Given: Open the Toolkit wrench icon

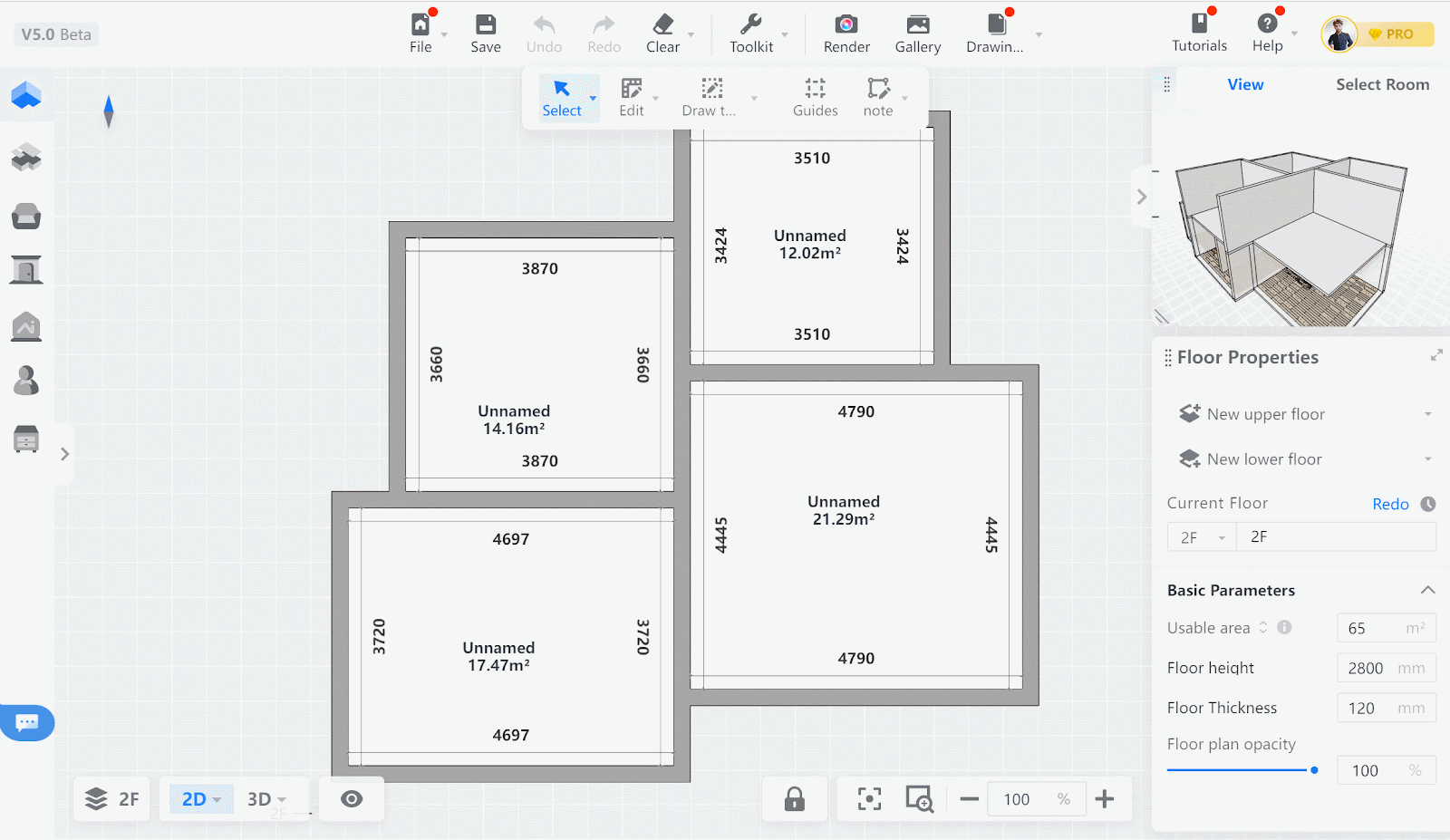Looking at the screenshot, I should tap(751, 34).
